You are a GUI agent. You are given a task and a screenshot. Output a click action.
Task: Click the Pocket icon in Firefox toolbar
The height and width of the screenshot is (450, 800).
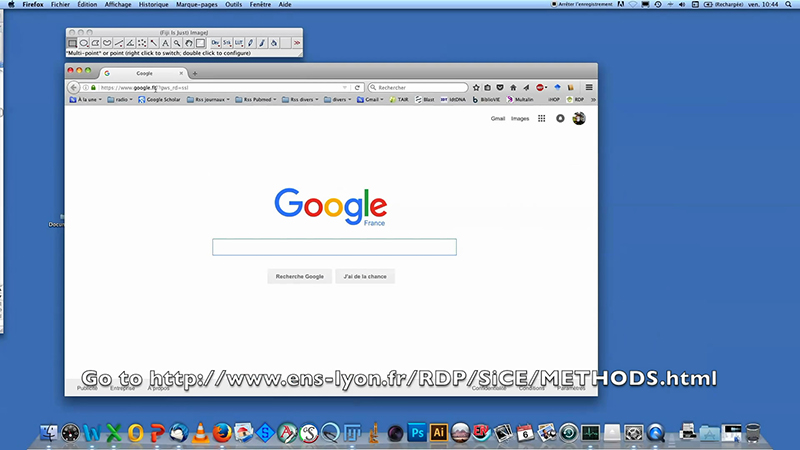(500, 88)
